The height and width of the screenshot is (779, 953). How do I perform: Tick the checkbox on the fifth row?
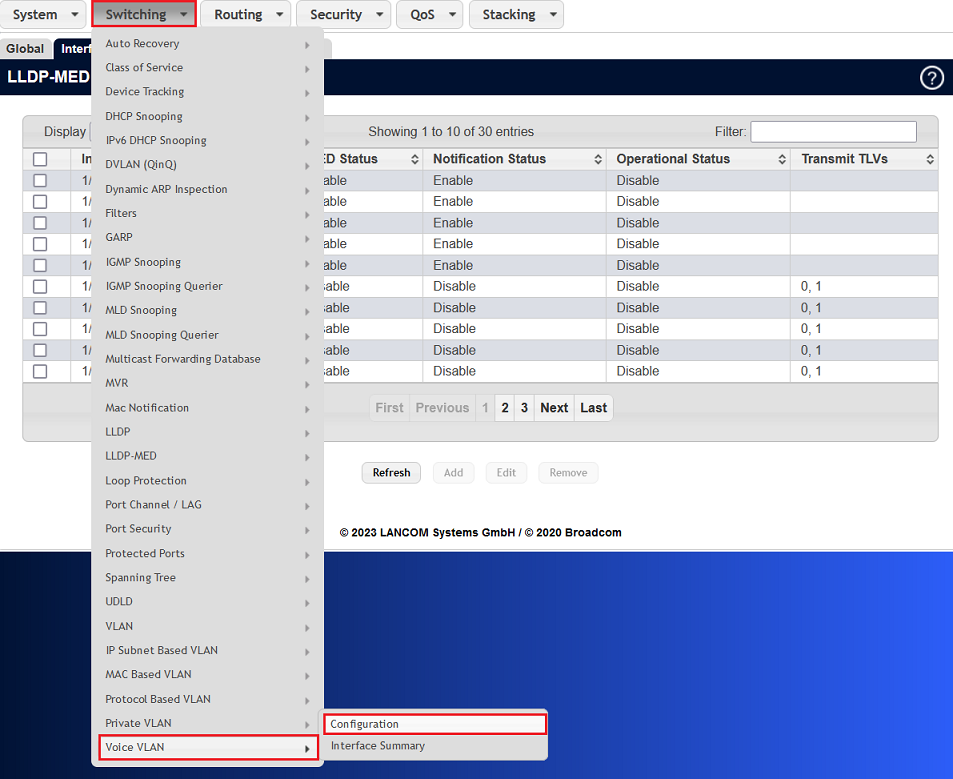39,265
